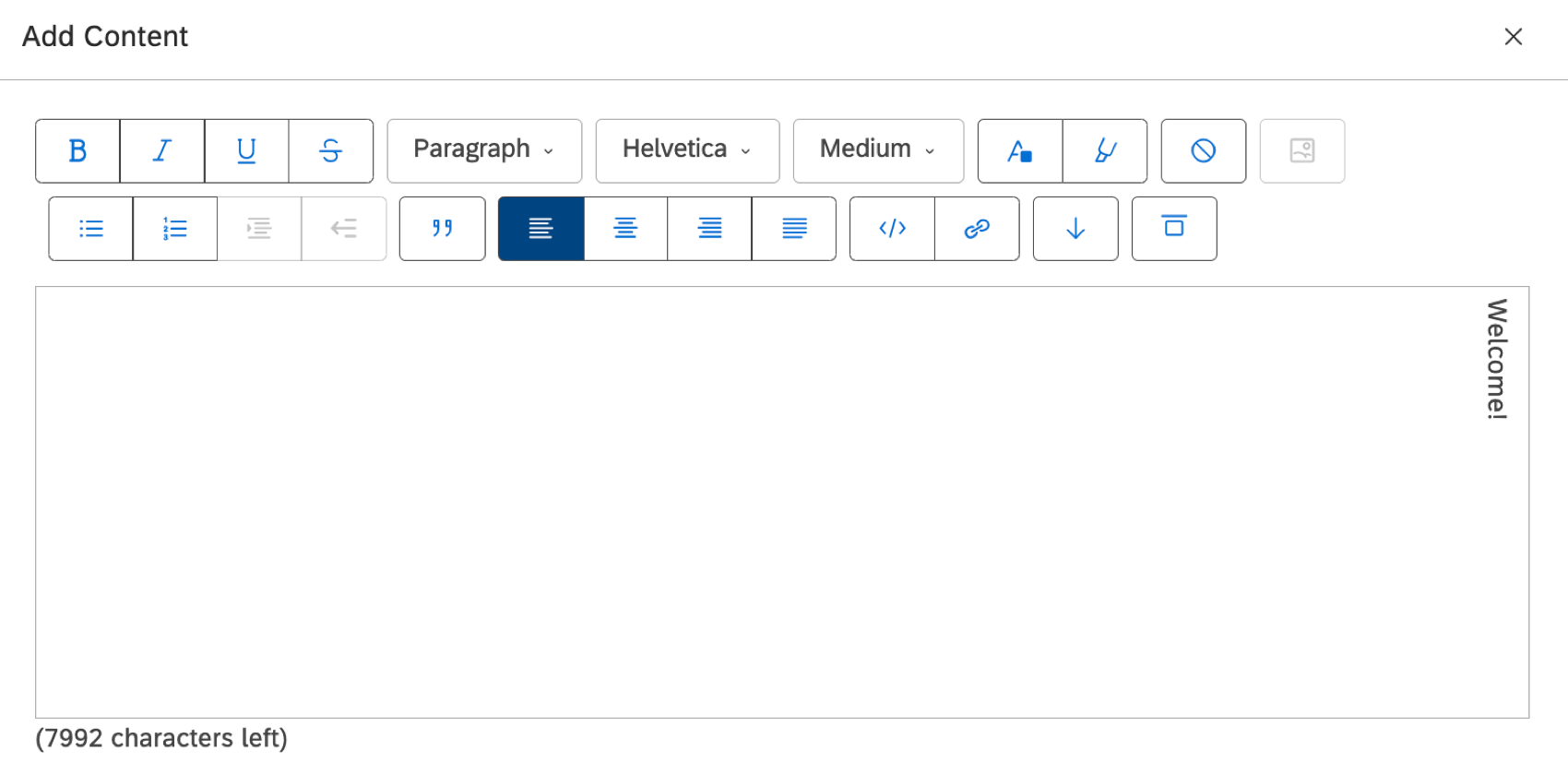The width and height of the screenshot is (1568, 762).
Task: Select left text alignment
Action: click(540, 229)
